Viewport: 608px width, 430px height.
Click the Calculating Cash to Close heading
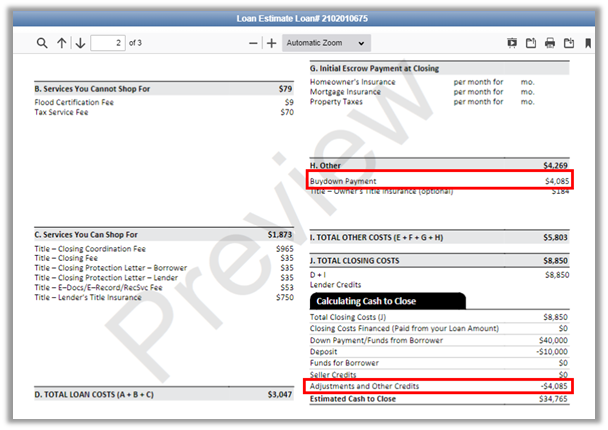366,301
